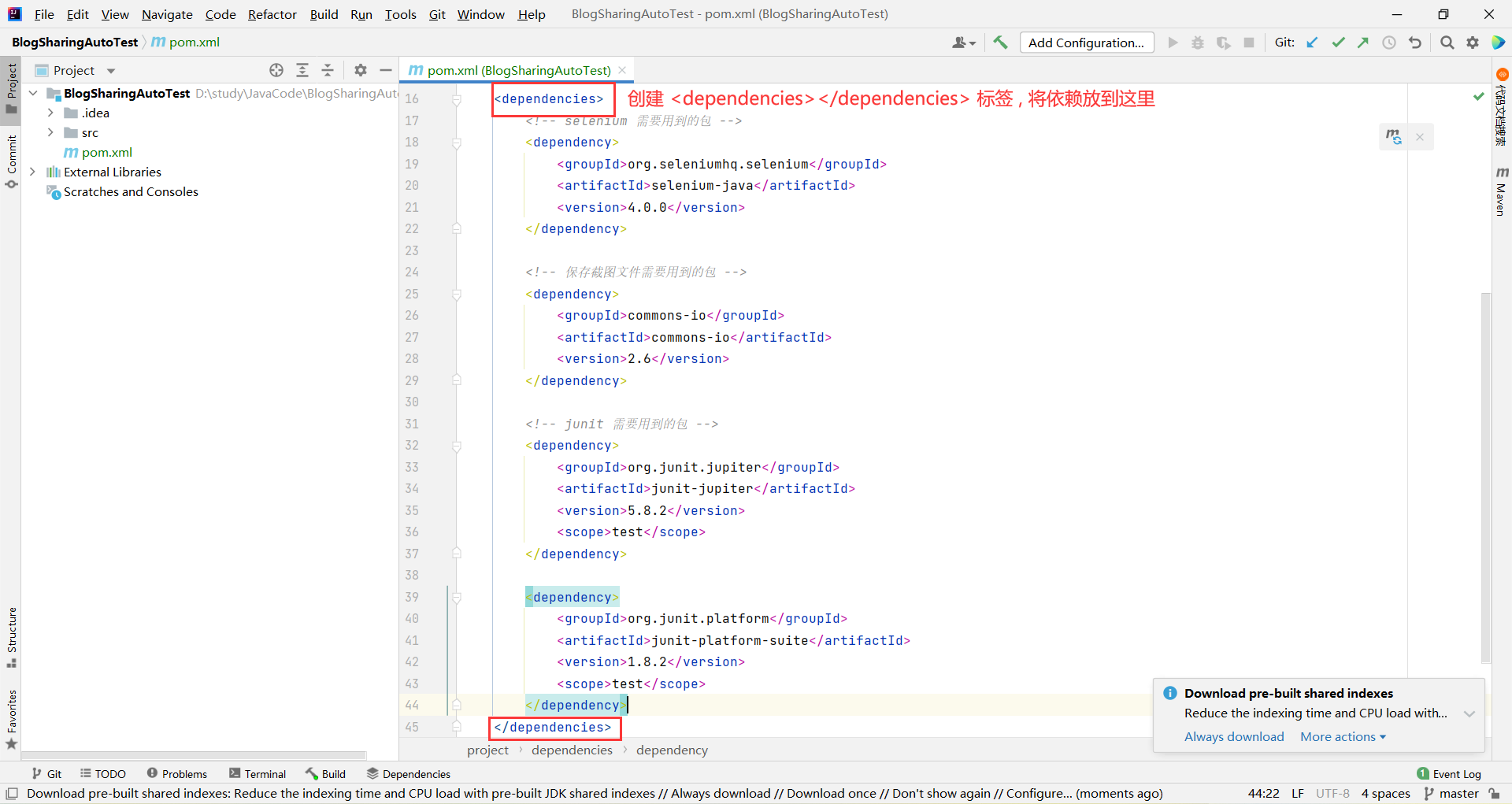
Task: Open the TODO tool window
Action: click(x=103, y=774)
